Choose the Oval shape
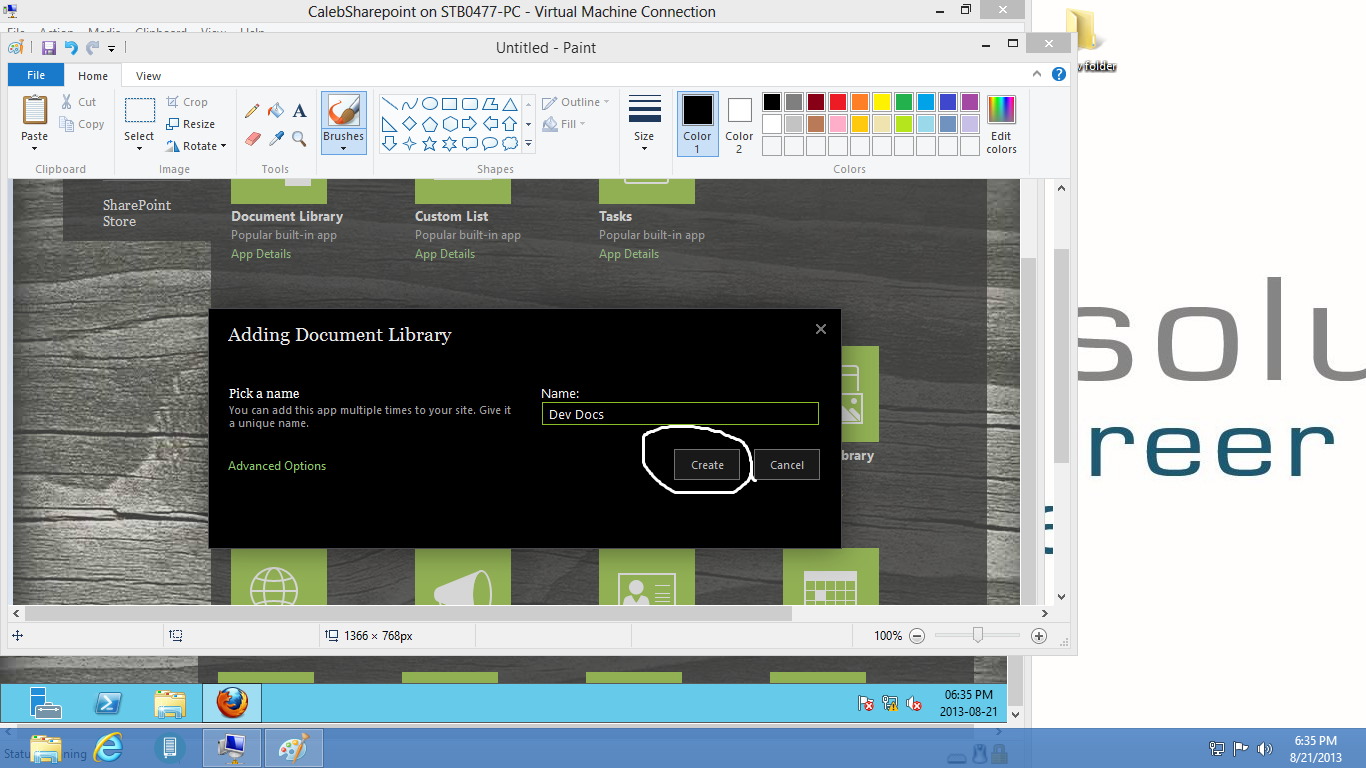1366x768 pixels. [x=429, y=104]
